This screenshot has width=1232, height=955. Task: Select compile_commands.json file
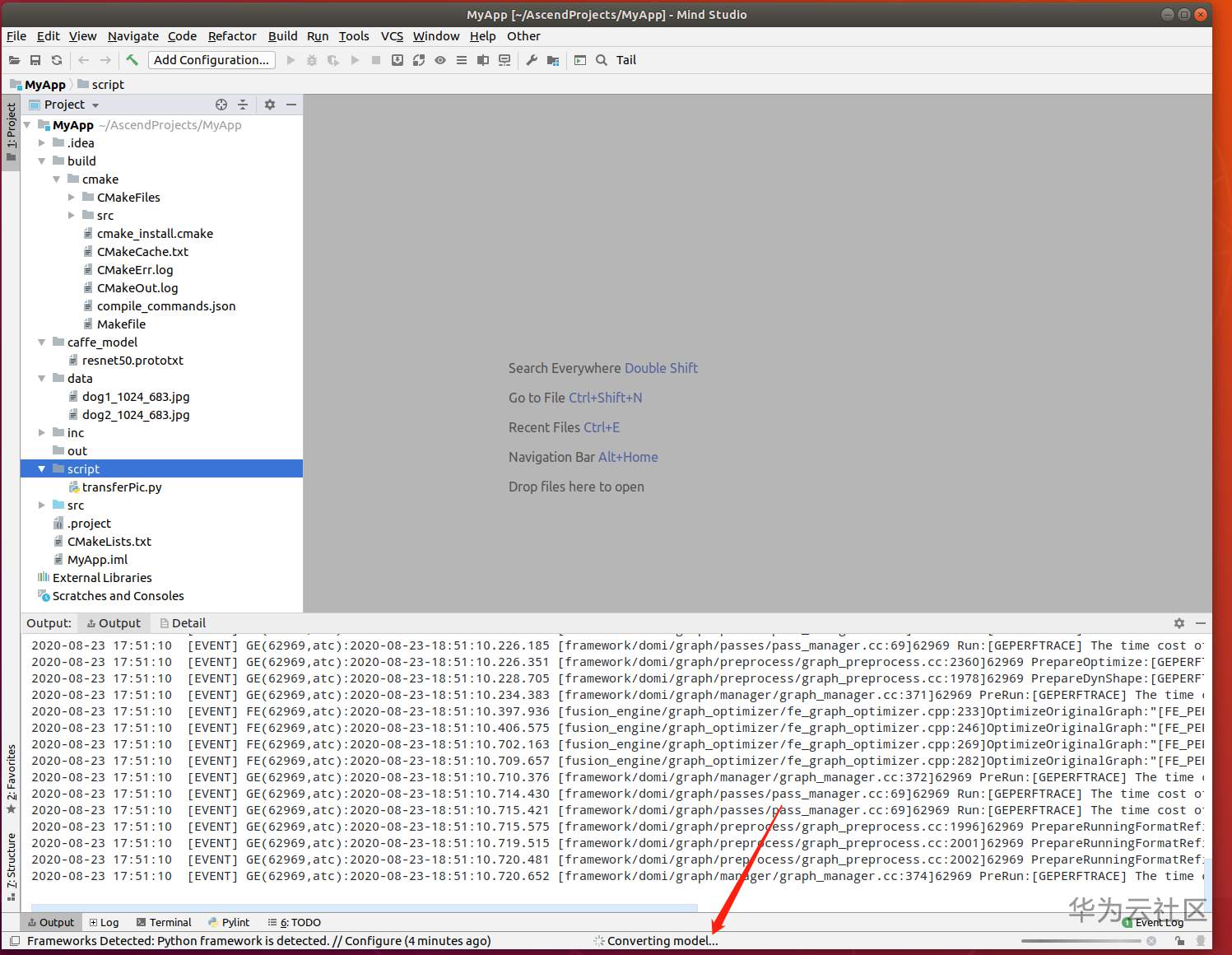166,306
